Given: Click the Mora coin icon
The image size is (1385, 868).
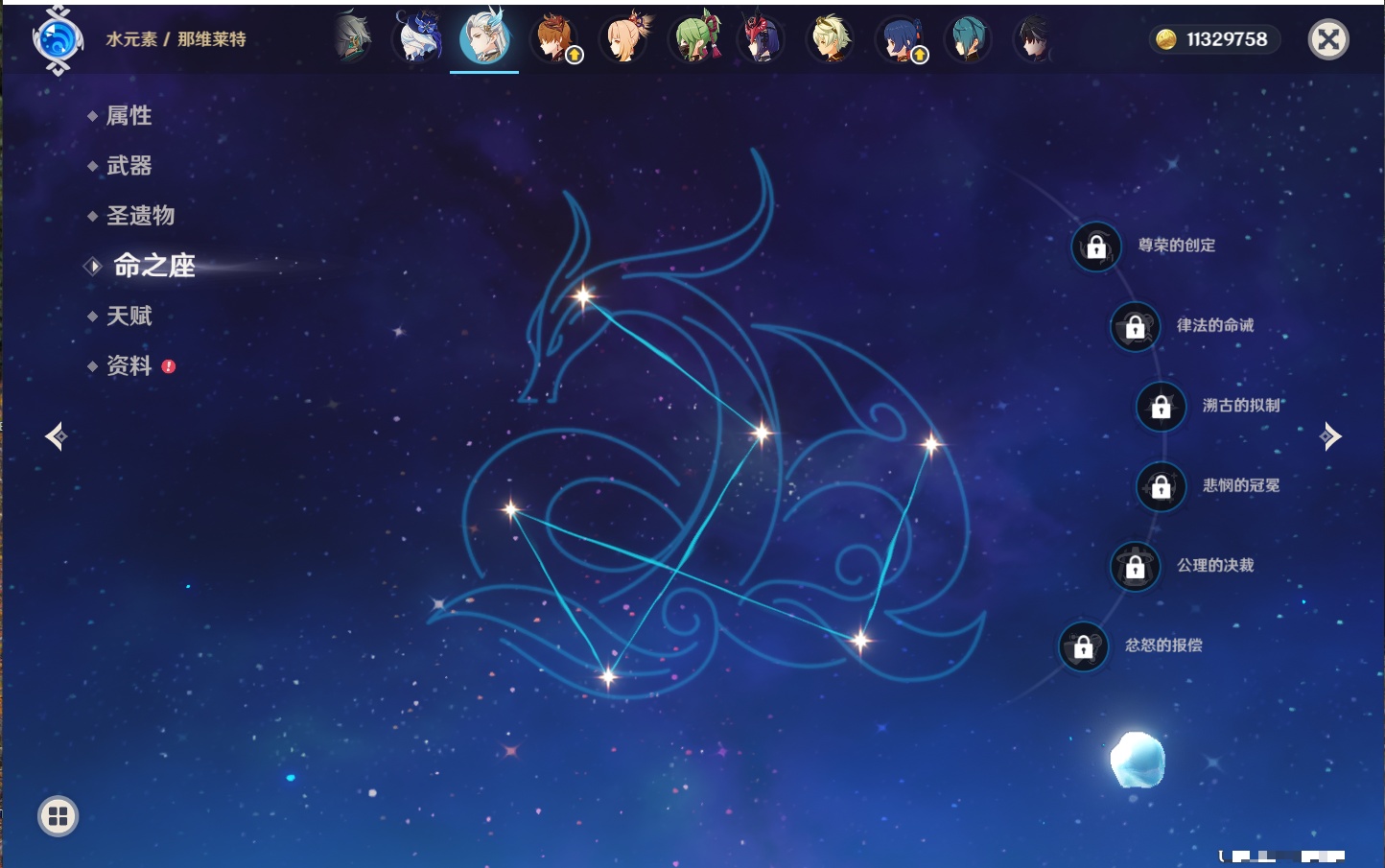Looking at the screenshot, I should 1166,39.
